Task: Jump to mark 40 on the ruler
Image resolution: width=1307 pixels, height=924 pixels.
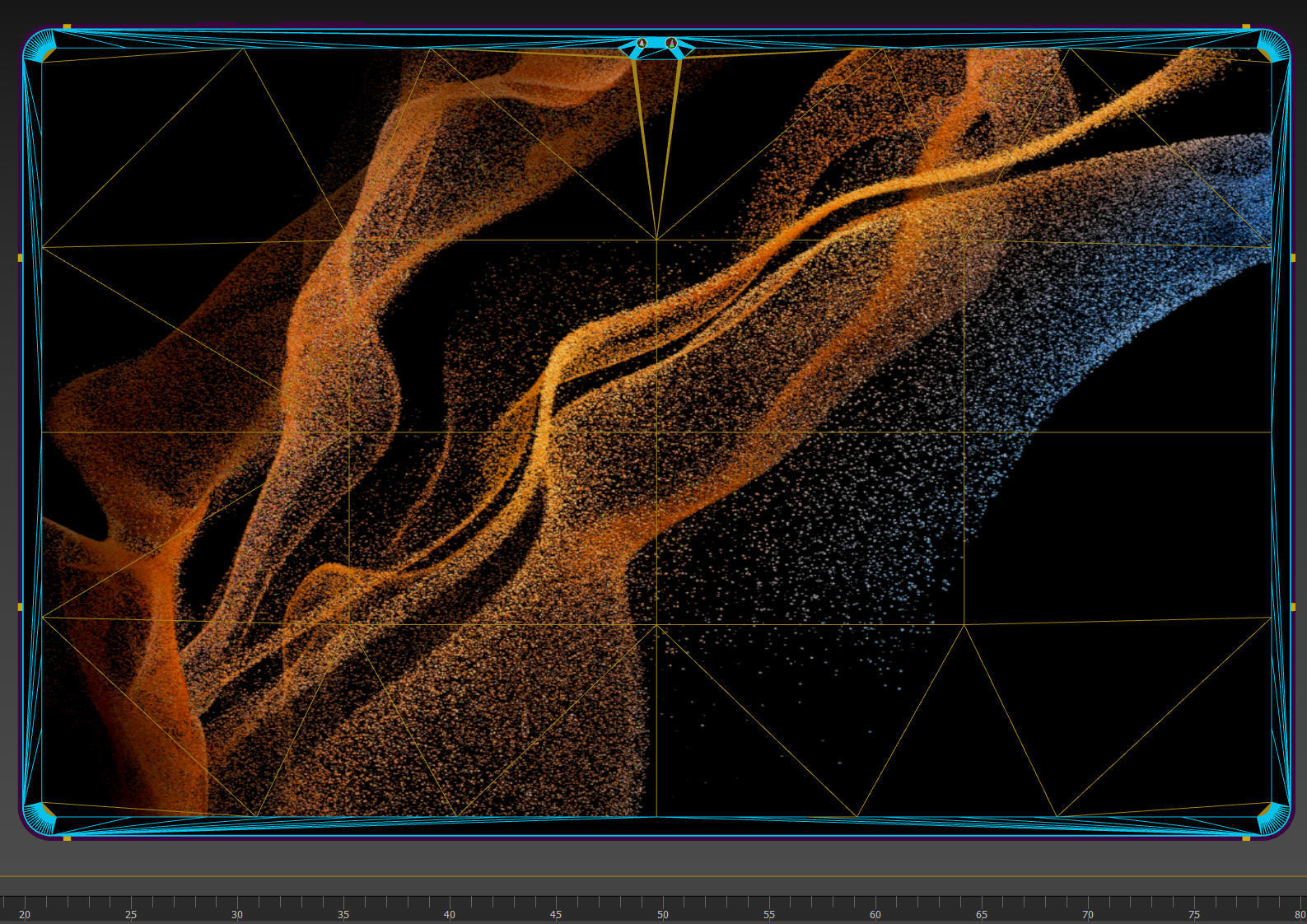Action: click(450, 915)
